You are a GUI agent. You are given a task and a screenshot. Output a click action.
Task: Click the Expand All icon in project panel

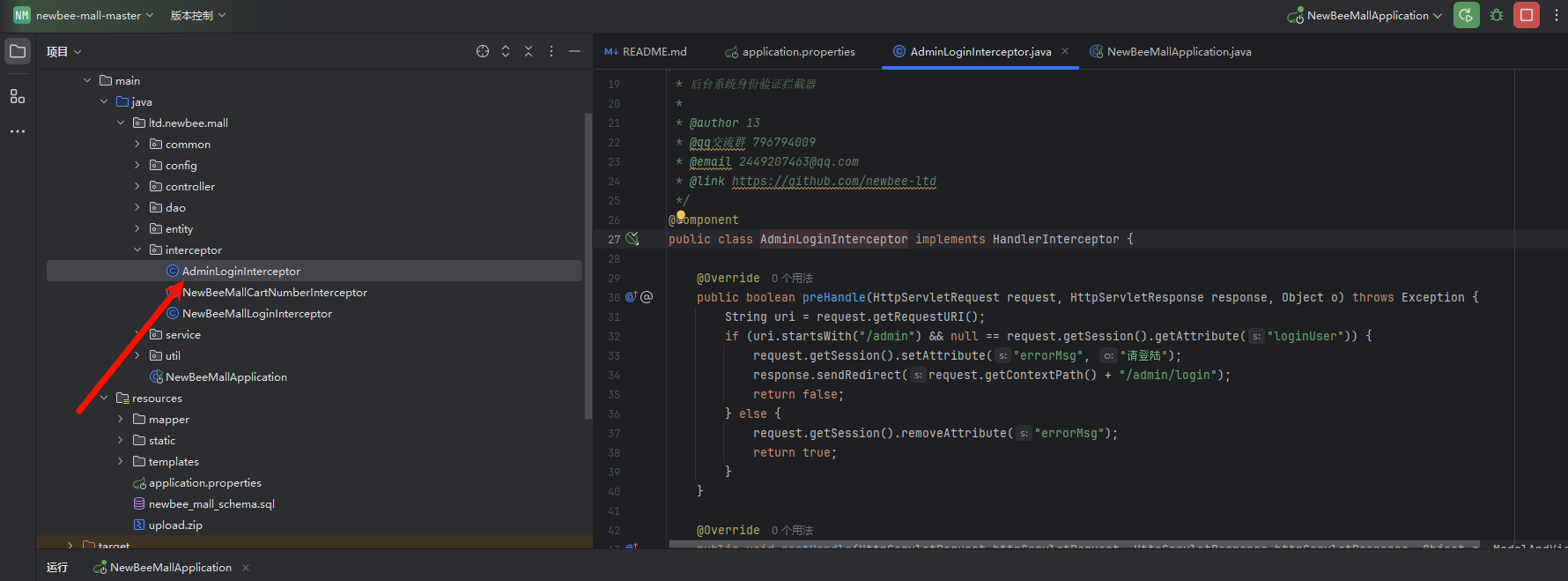[x=506, y=52]
